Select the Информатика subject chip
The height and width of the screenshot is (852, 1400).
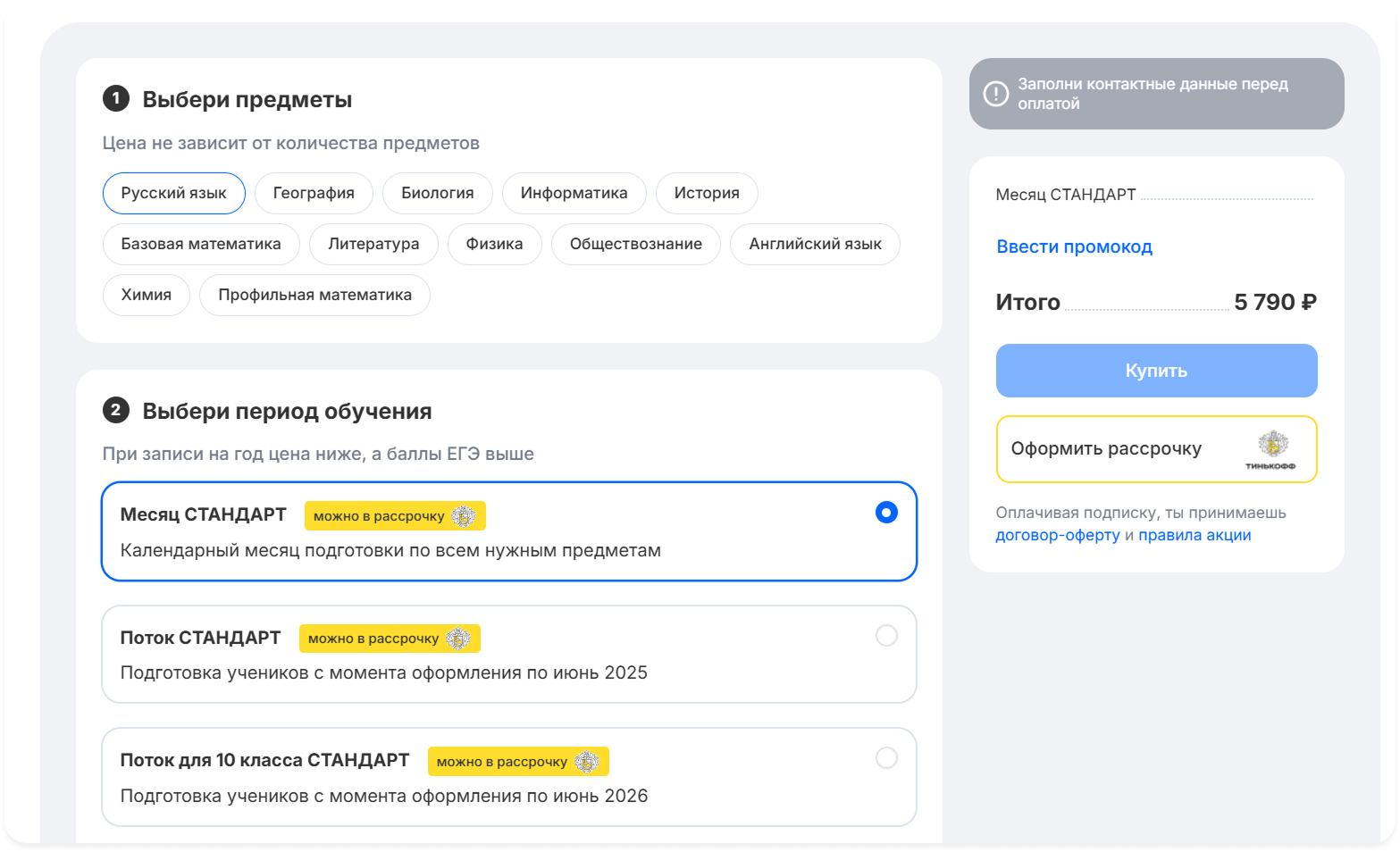[x=574, y=193]
